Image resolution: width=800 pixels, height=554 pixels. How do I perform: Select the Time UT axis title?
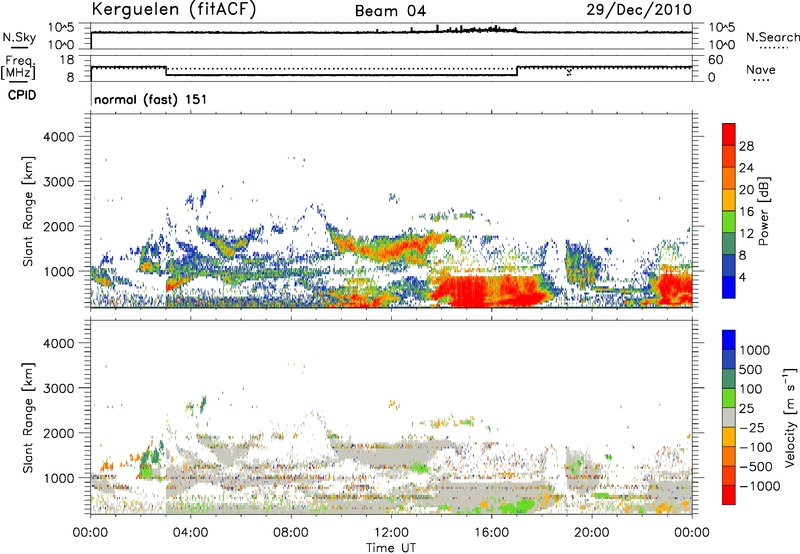(391, 548)
